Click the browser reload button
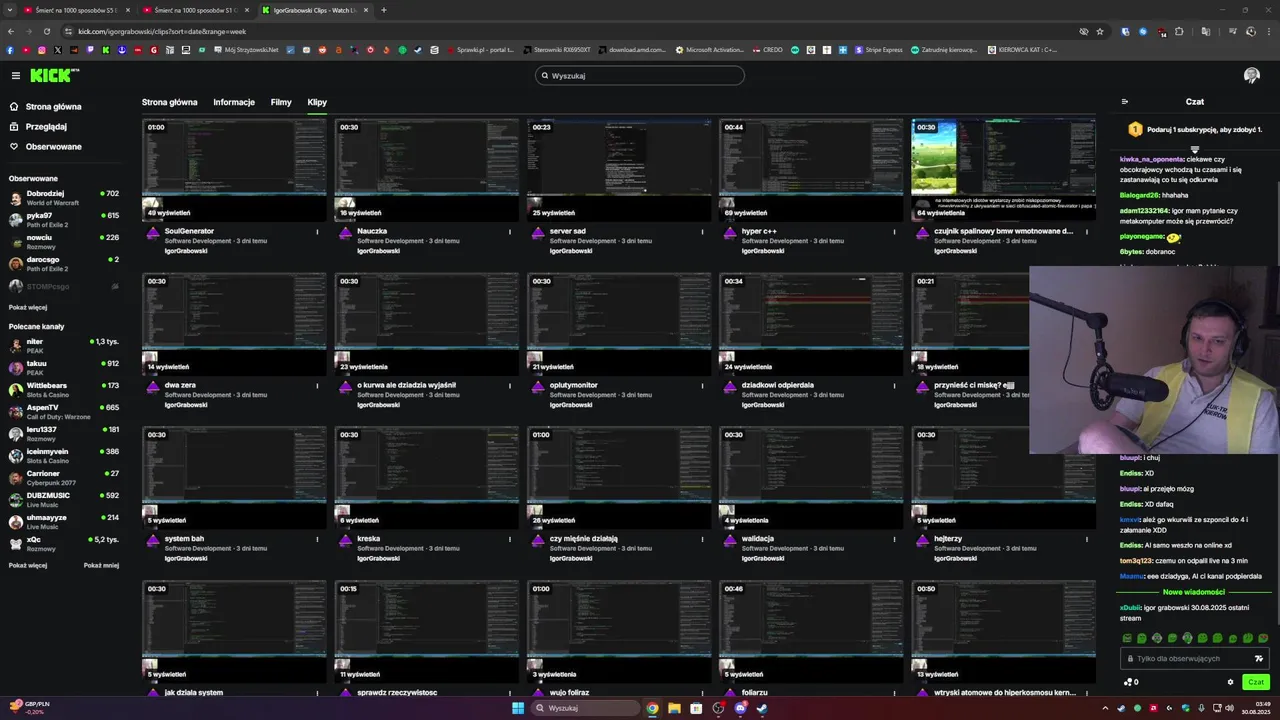1280x720 pixels. click(x=46, y=31)
